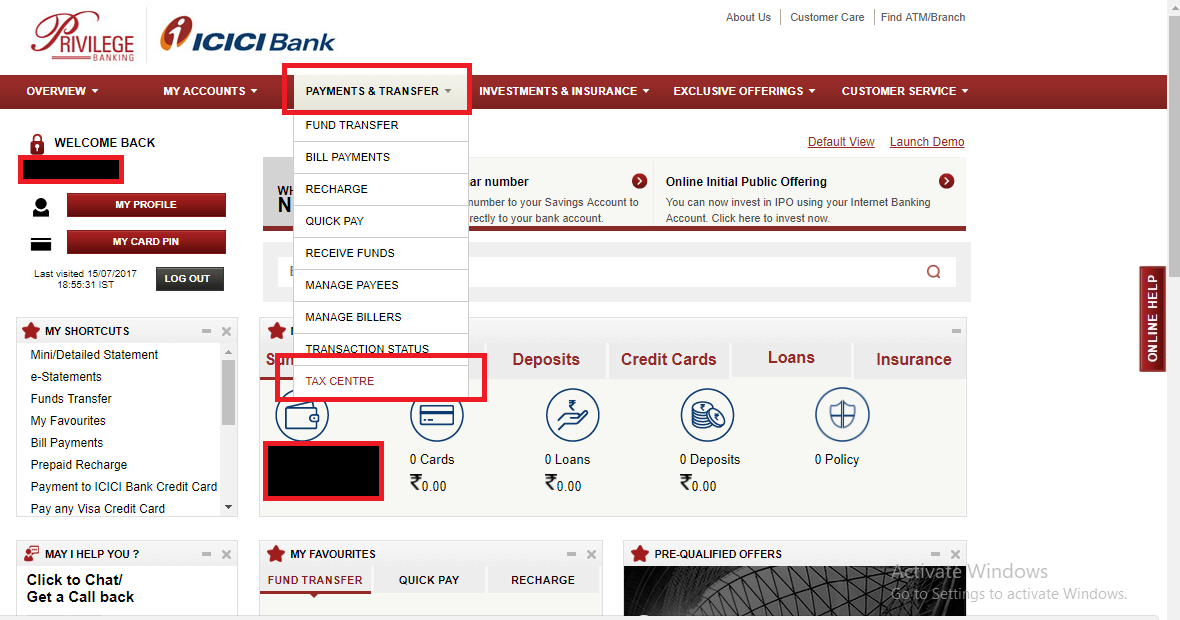Click the card icon beside My Card PIN

tap(41, 244)
